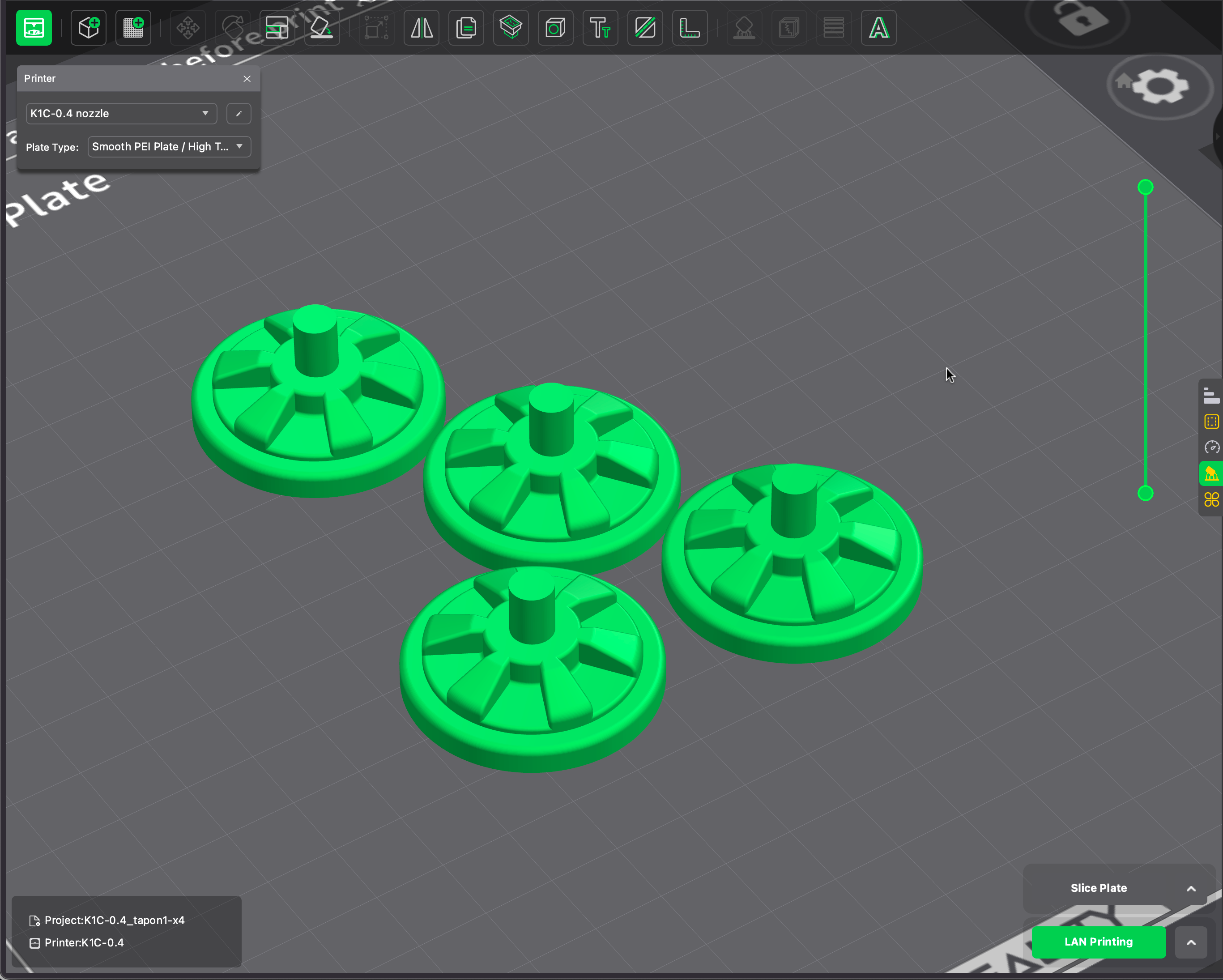1223x980 pixels.
Task: Click the speedometer sidebar icon
Action: click(1211, 447)
